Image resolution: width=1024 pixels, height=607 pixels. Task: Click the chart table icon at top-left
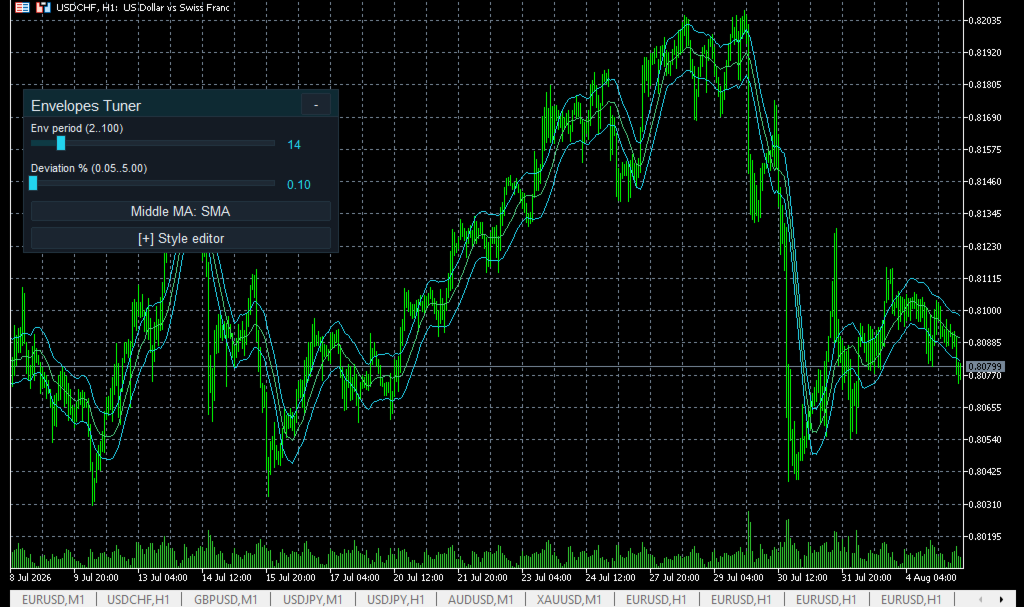pyautogui.click(x=22, y=8)
